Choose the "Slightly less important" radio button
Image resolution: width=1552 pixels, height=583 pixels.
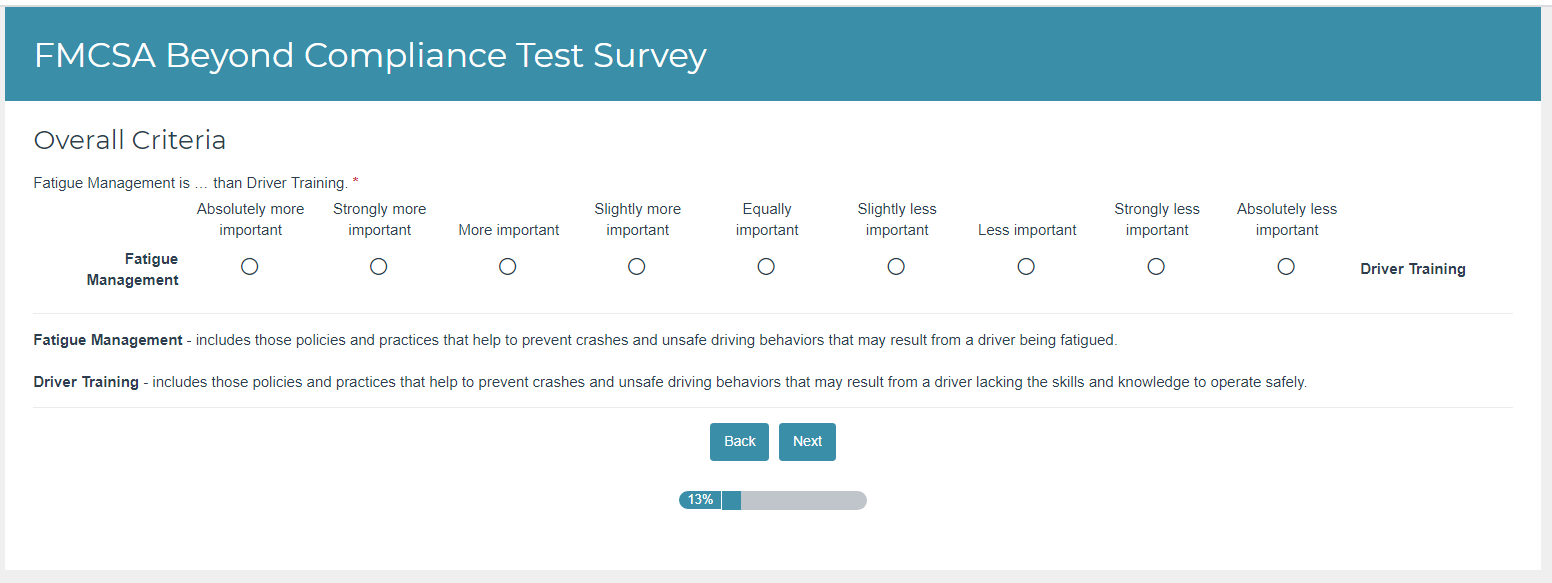896,267
